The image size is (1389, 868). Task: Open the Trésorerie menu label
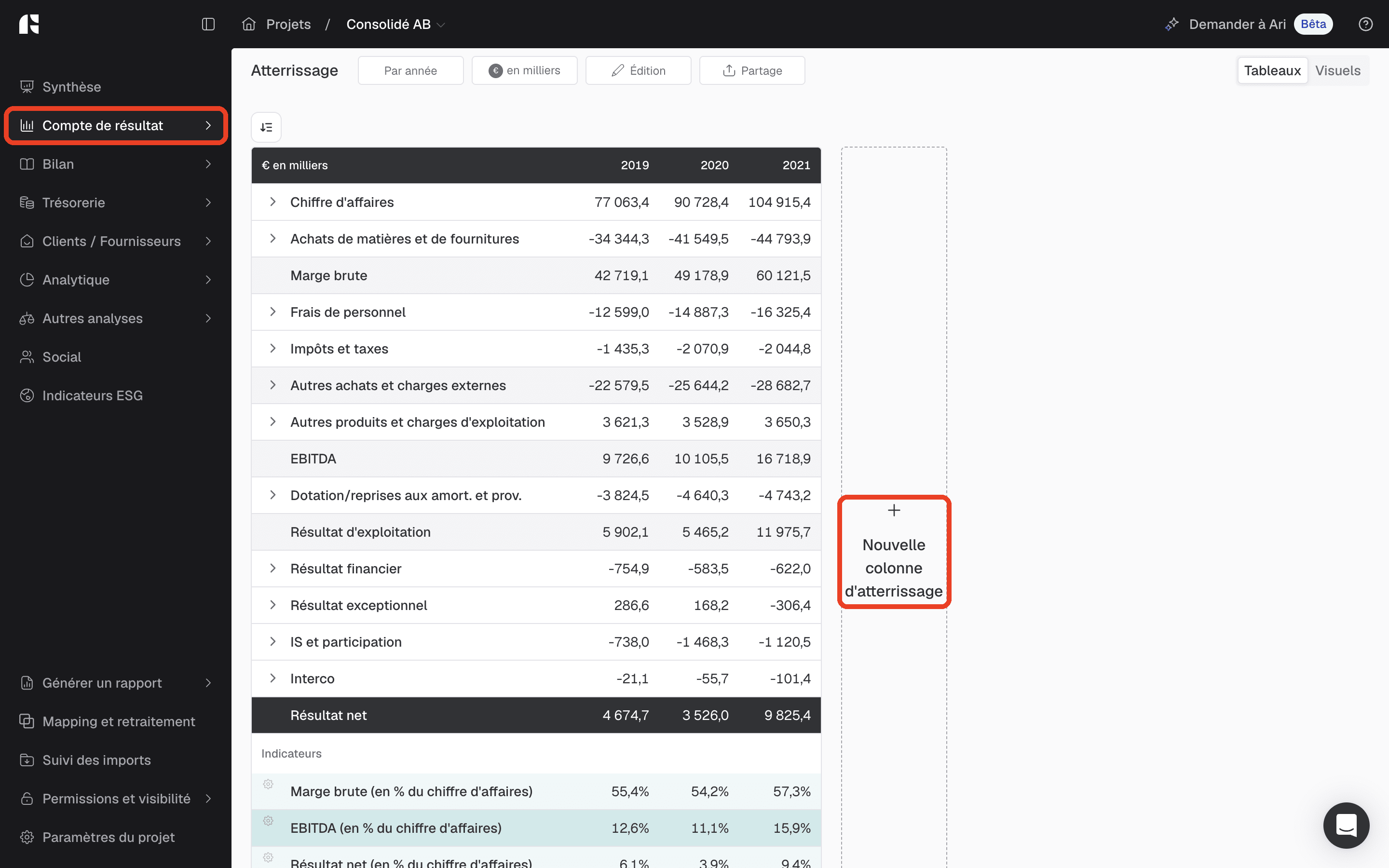pos(73,203)
